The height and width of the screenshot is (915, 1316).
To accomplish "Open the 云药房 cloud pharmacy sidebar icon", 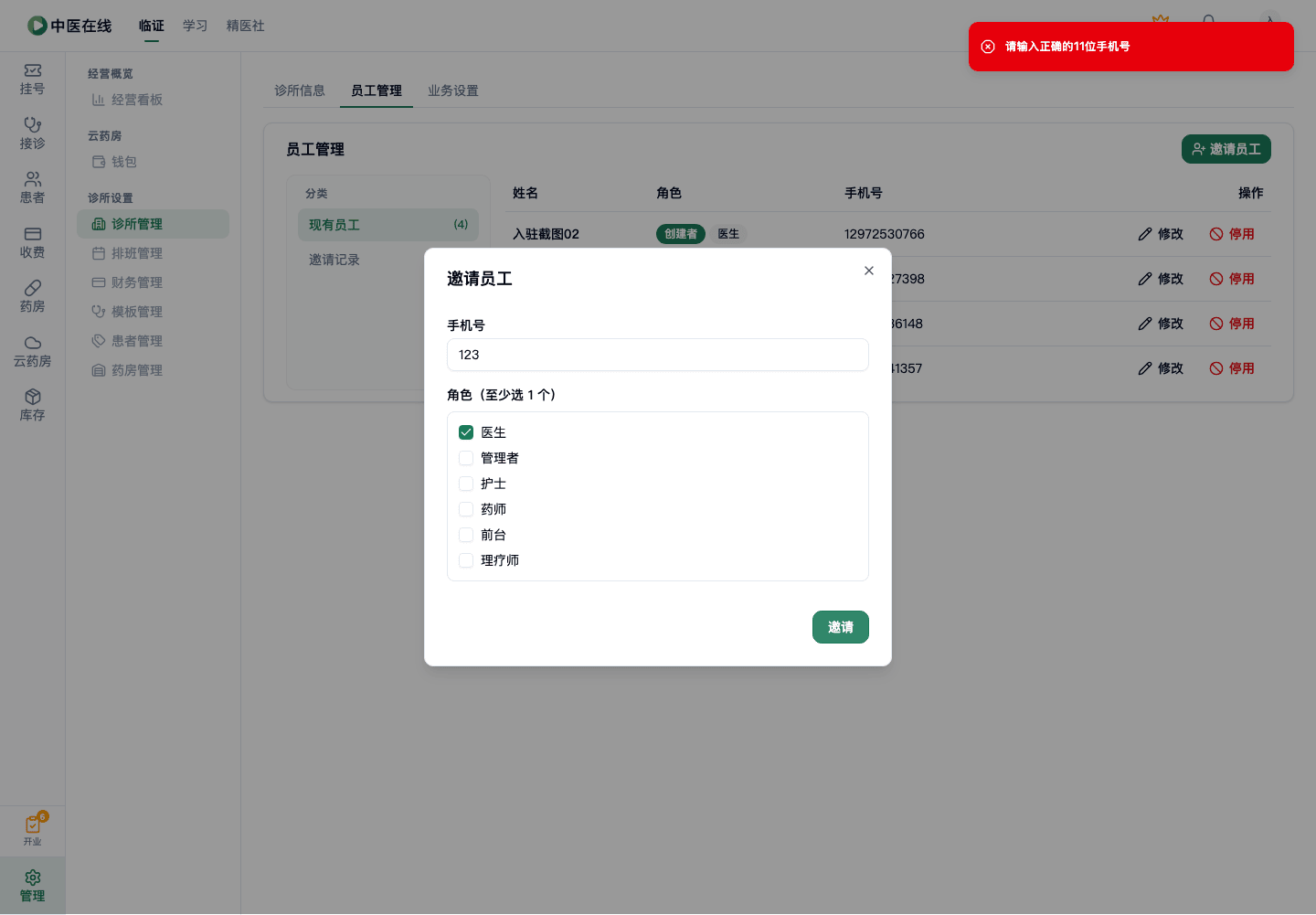I will coord(32,351).
